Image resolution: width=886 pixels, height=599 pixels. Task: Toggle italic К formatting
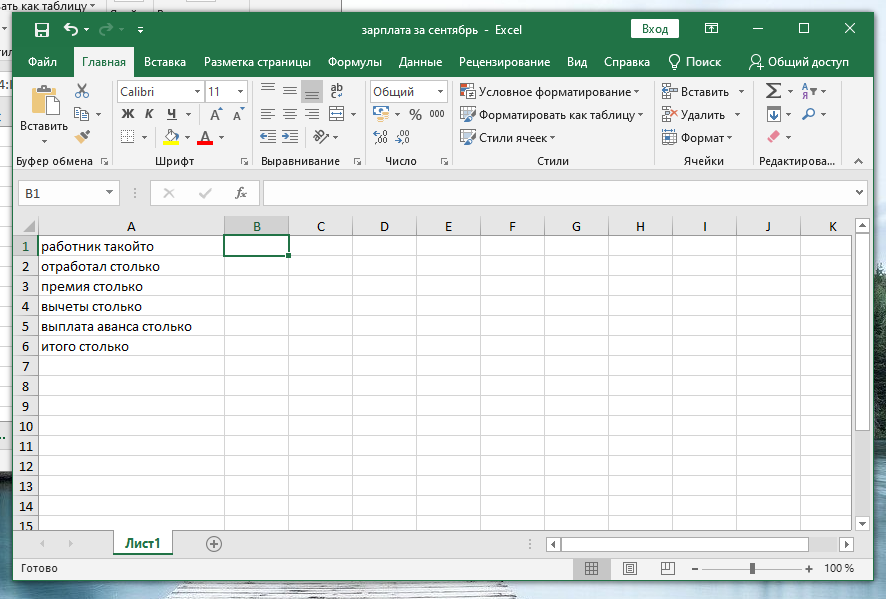(x=149, y=114)
